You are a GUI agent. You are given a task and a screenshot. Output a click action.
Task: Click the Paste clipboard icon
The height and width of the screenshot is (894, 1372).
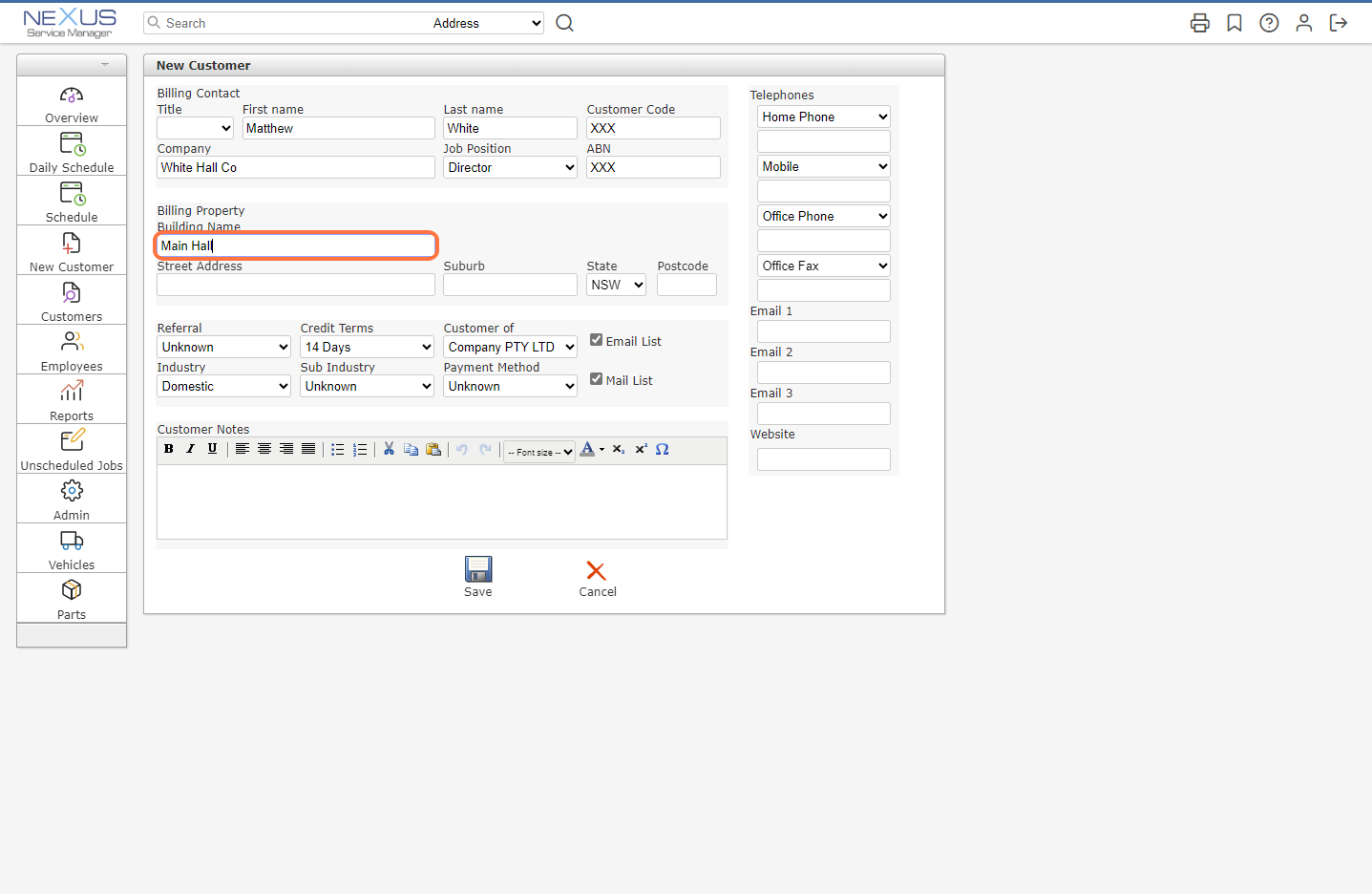click(x=433, y=449)
